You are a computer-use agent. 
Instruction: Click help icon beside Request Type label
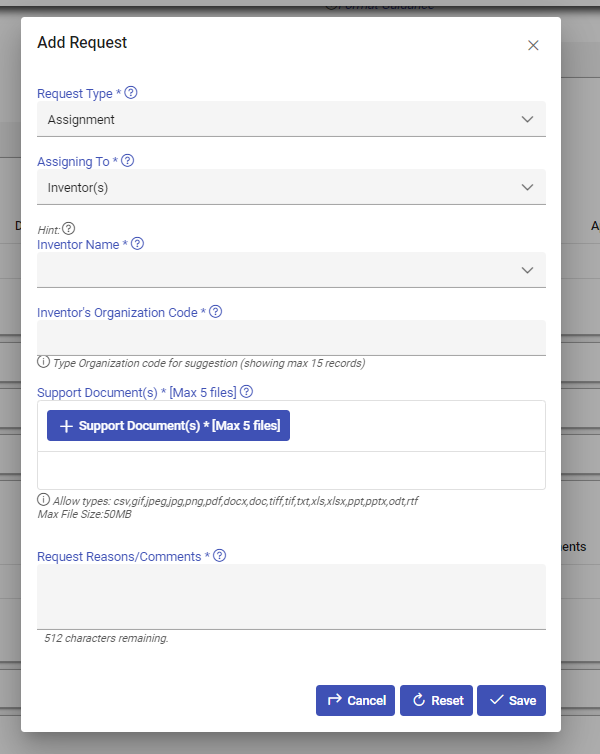pos(131,93)
